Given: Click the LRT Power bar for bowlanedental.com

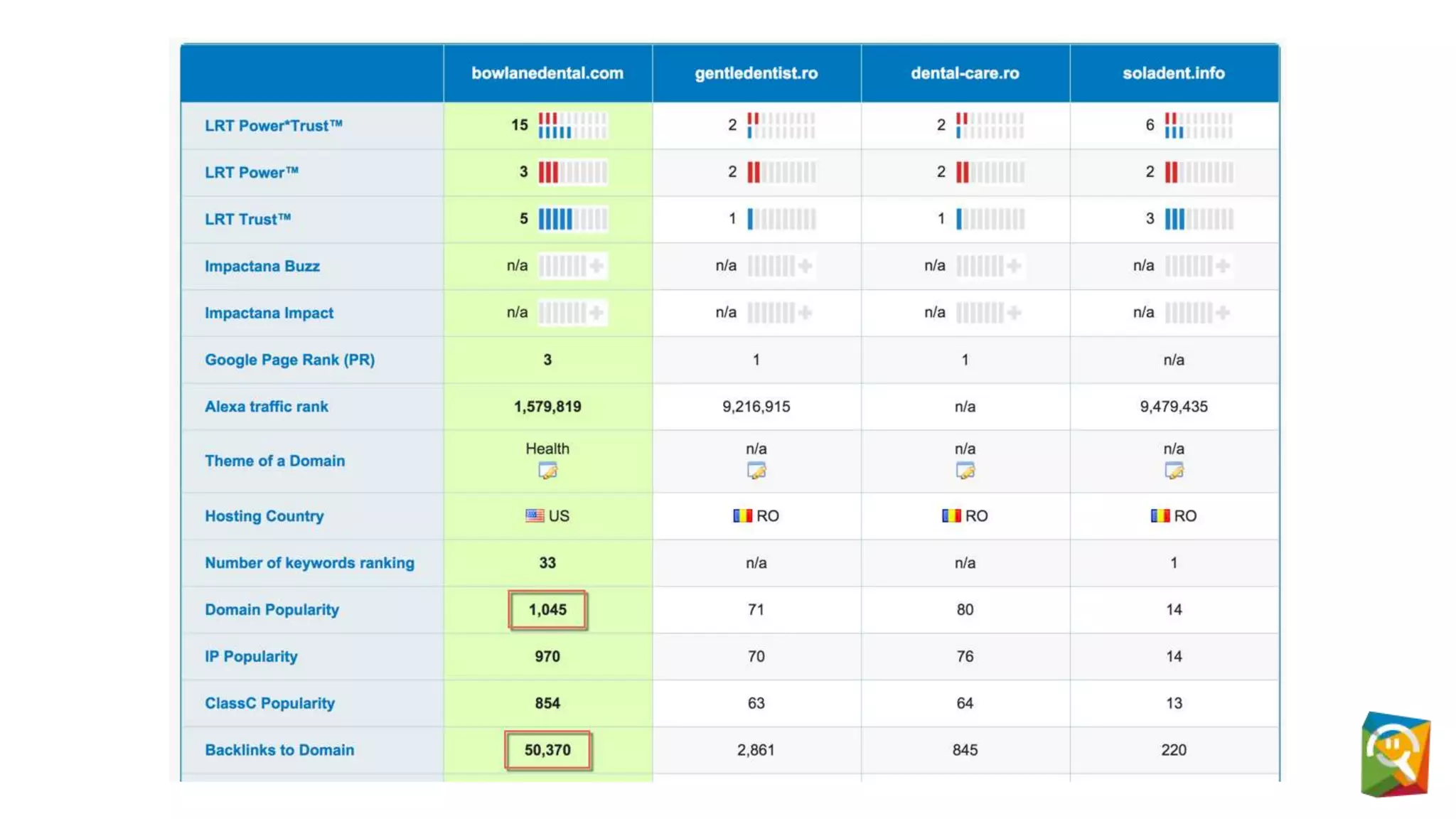Looking at the screenshot, I should coord(572,172).
